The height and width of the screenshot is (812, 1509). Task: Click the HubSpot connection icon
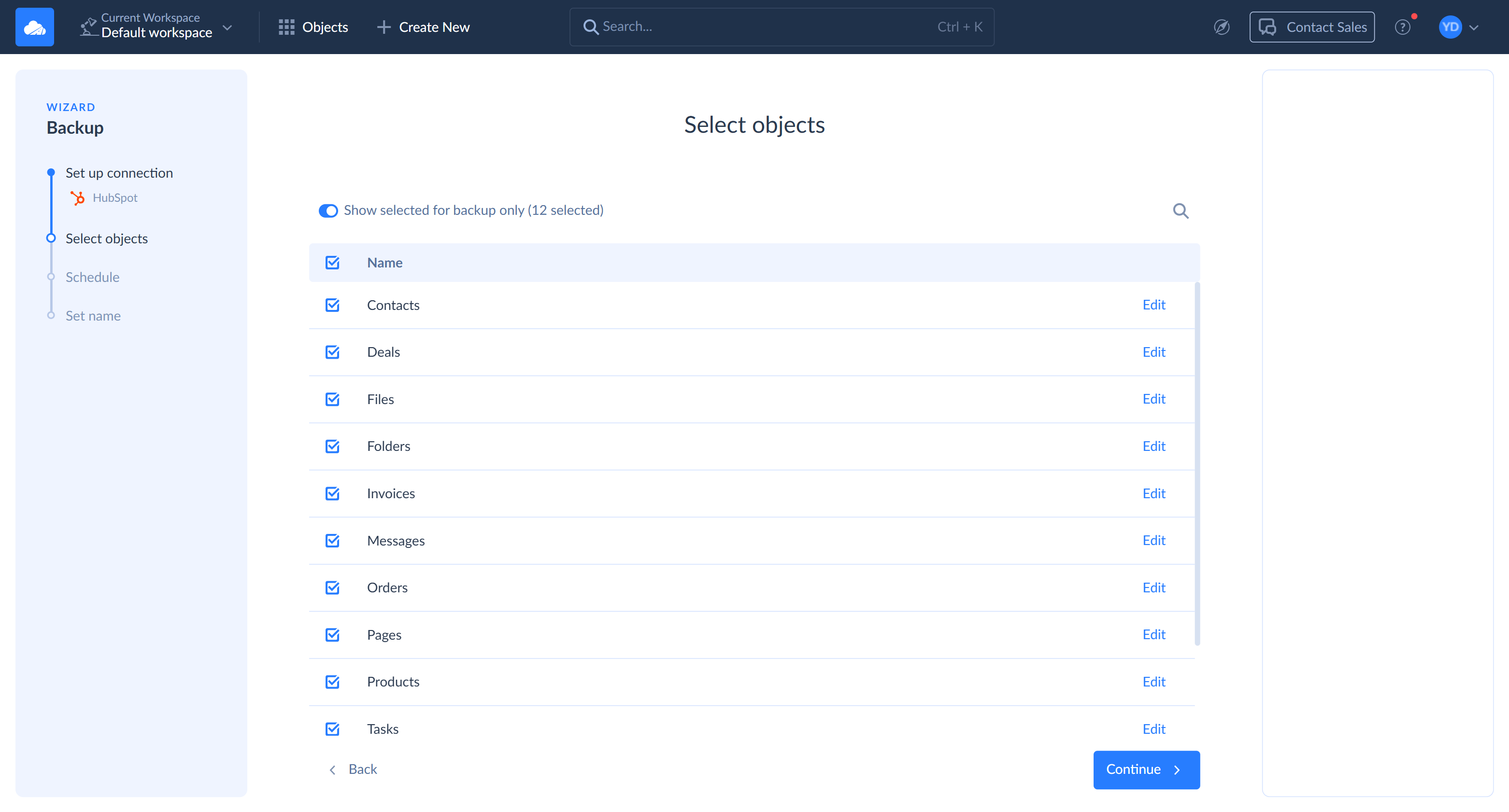(x=77, y=198)
